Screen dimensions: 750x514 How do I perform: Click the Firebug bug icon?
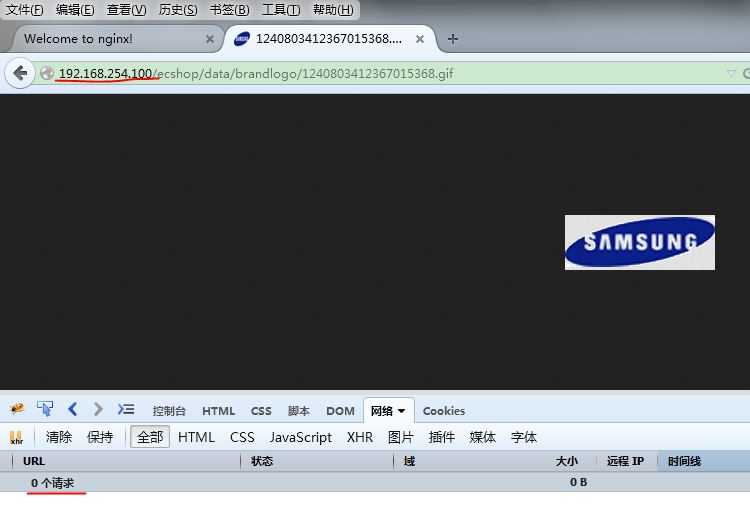click(x=17, y=409)
